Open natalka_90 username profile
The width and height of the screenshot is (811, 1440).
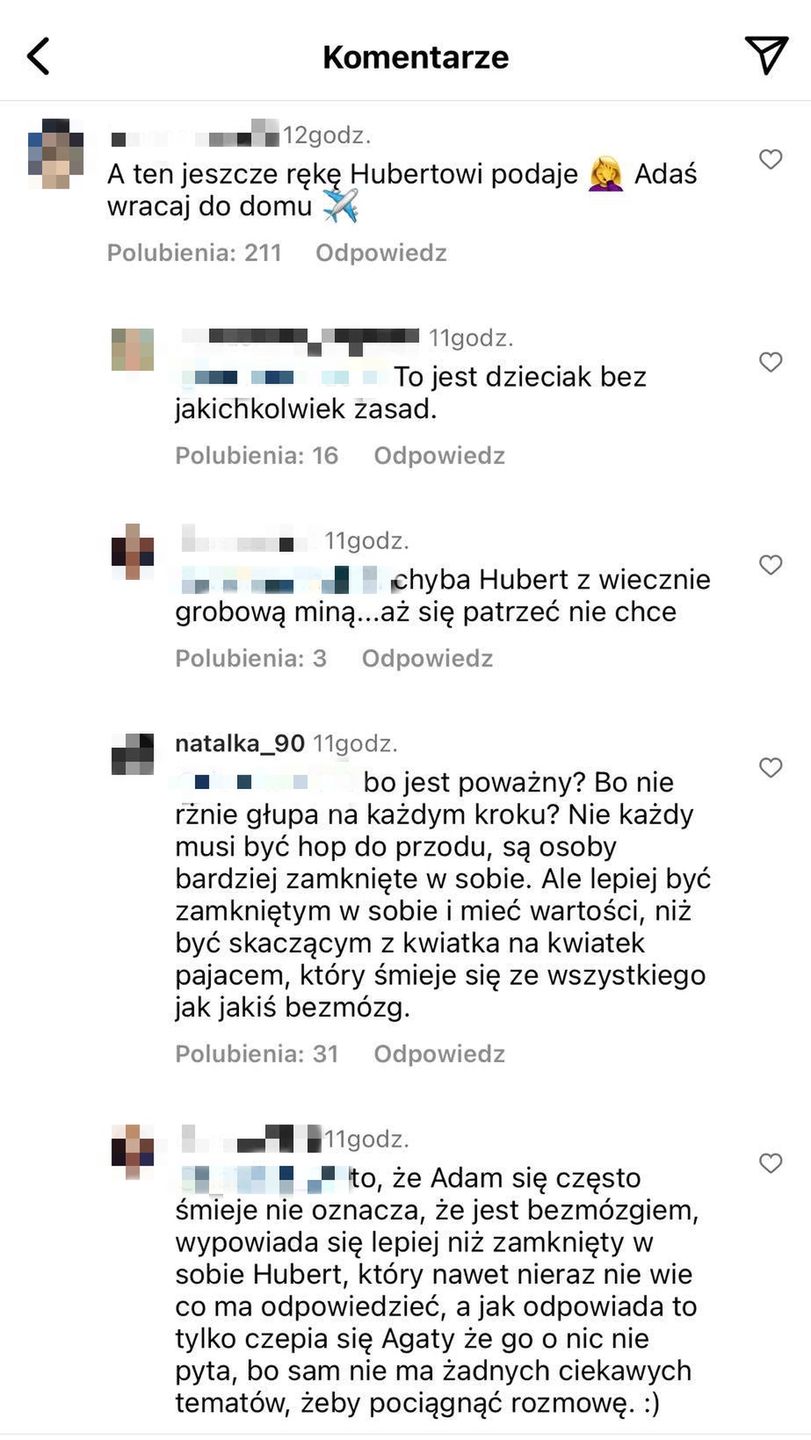click(240, 744)
